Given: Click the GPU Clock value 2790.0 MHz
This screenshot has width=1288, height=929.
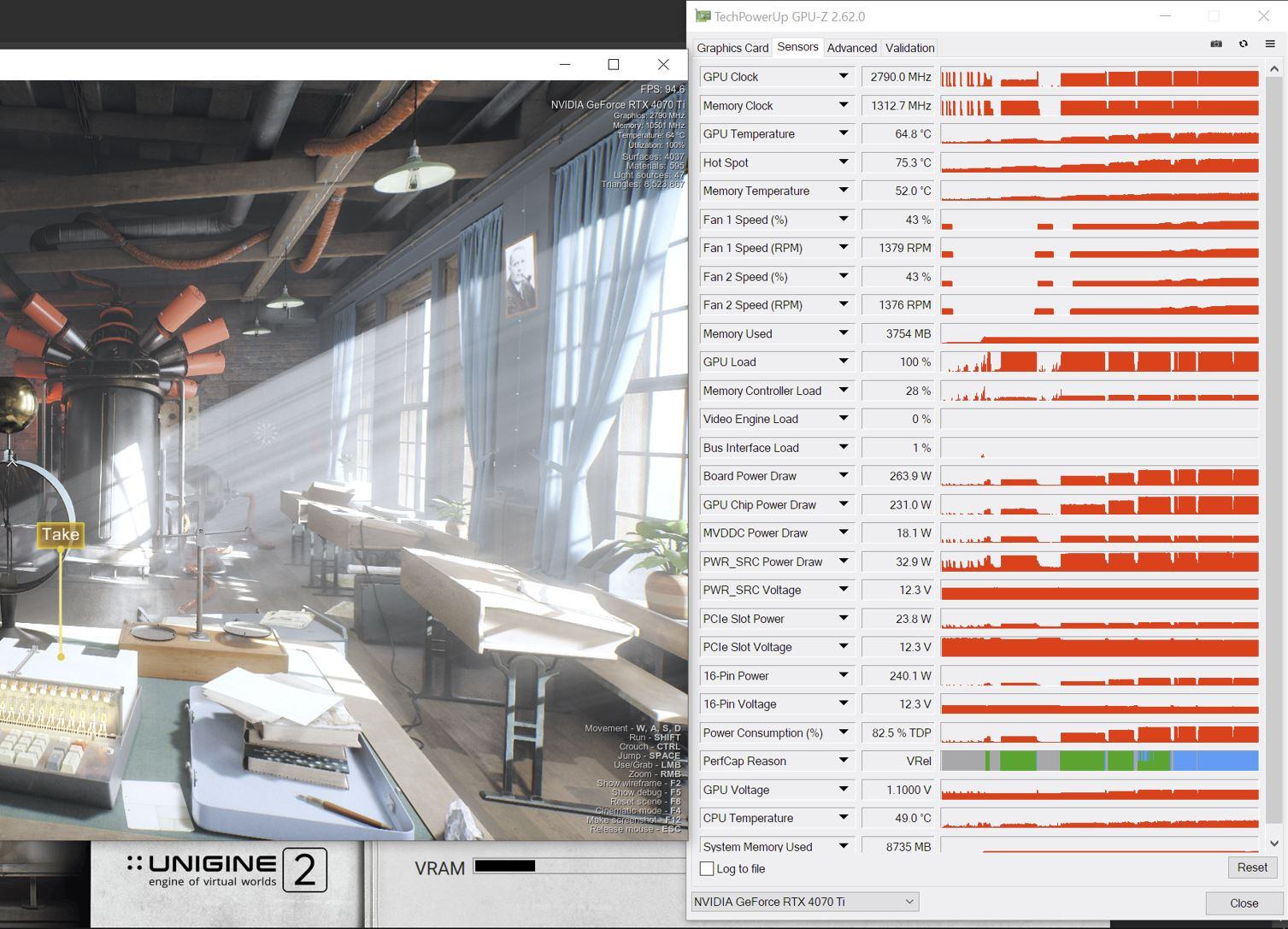Looking at the screenshot, I should click(x=897, y=77).
